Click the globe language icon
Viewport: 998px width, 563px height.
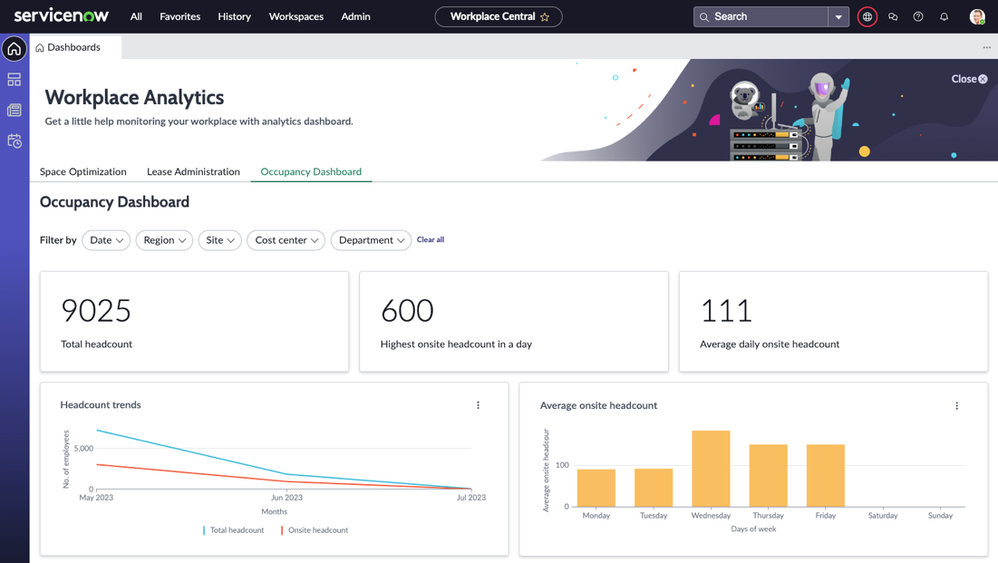867,17
